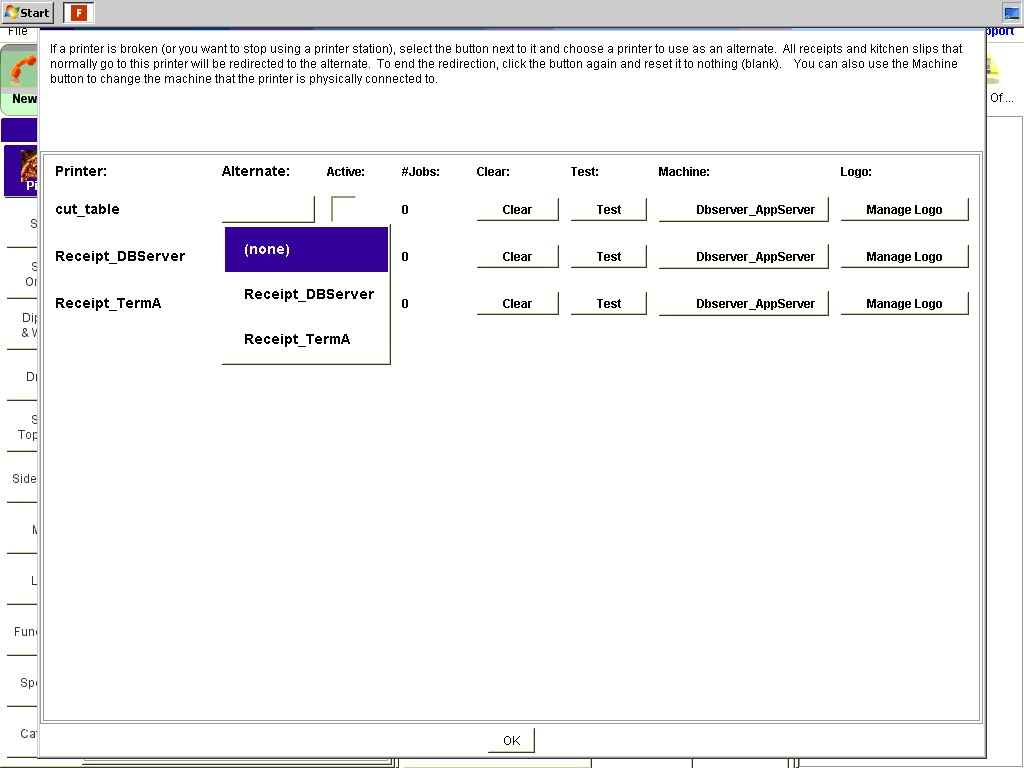This screenshot has height=768, width=1024.
Task: Click the Windows Start button
Action: click(27, 13)
